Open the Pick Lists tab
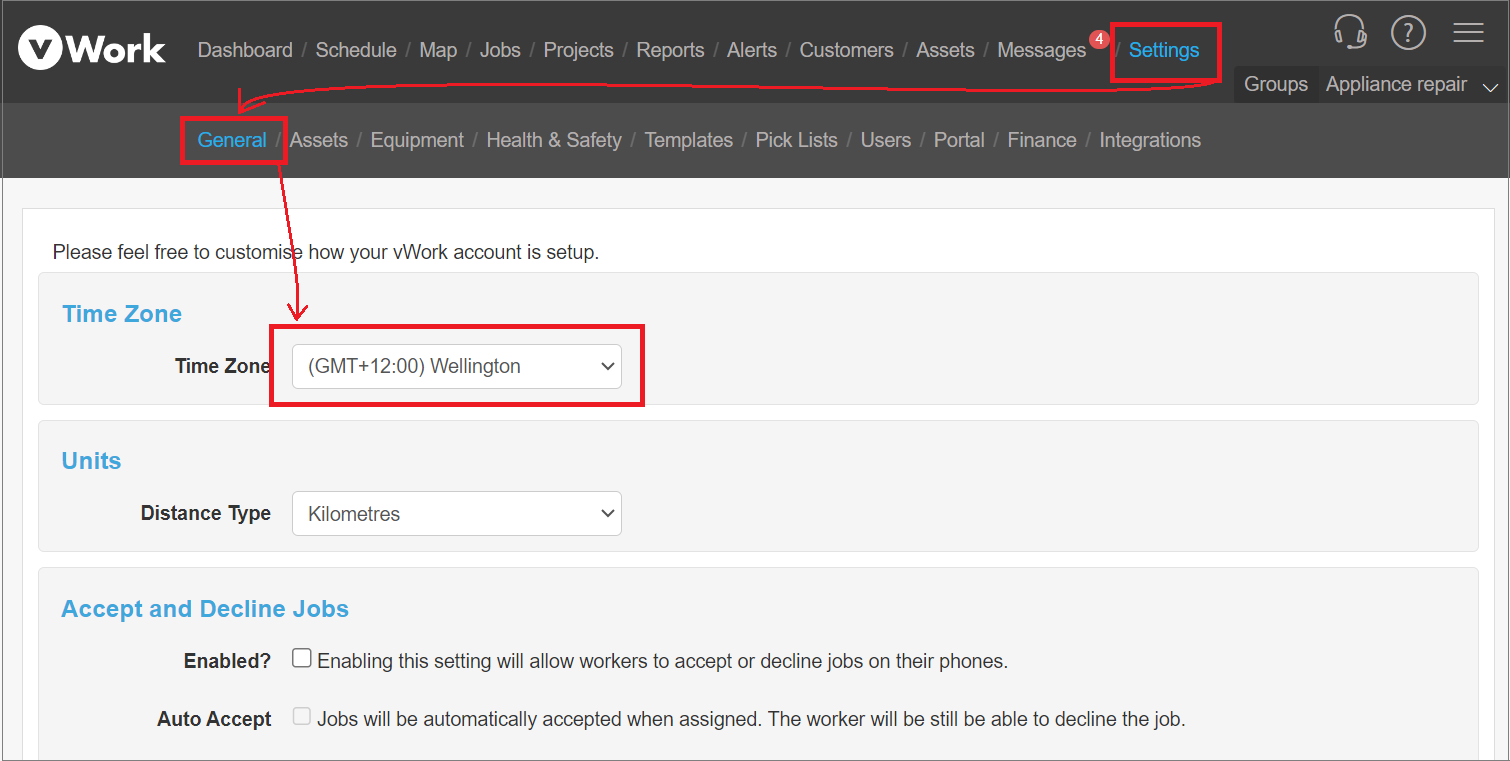The height and width of the screenshot is (761, 1510). click(797, 140)
